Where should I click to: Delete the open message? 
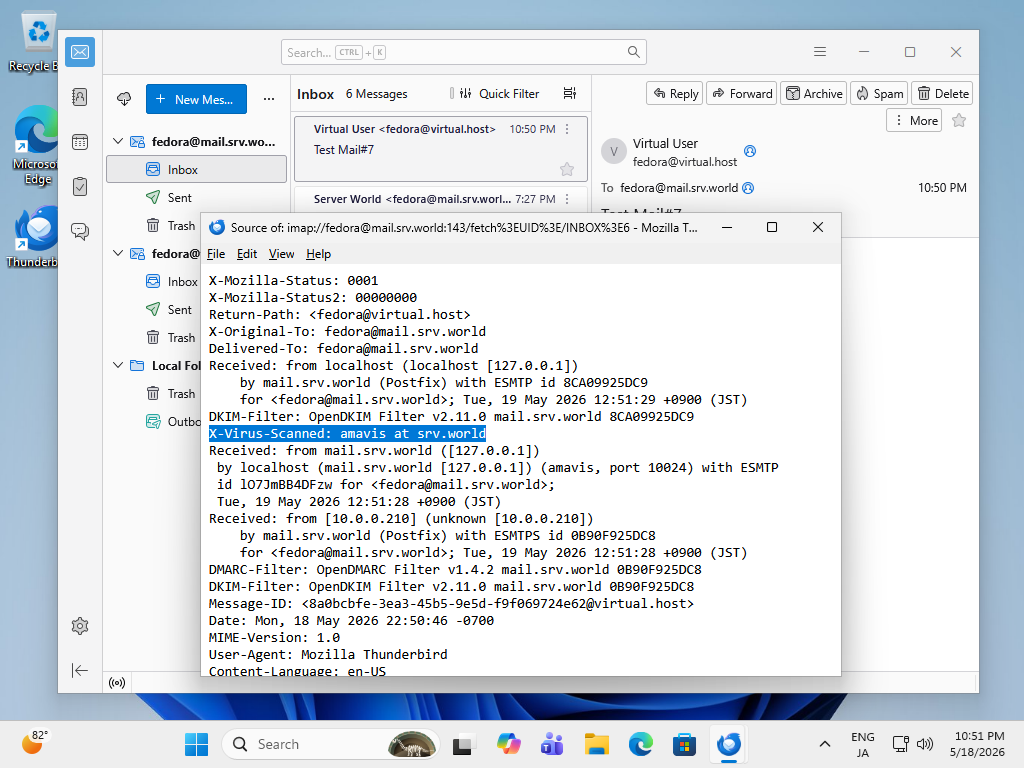tap(942, 93)
